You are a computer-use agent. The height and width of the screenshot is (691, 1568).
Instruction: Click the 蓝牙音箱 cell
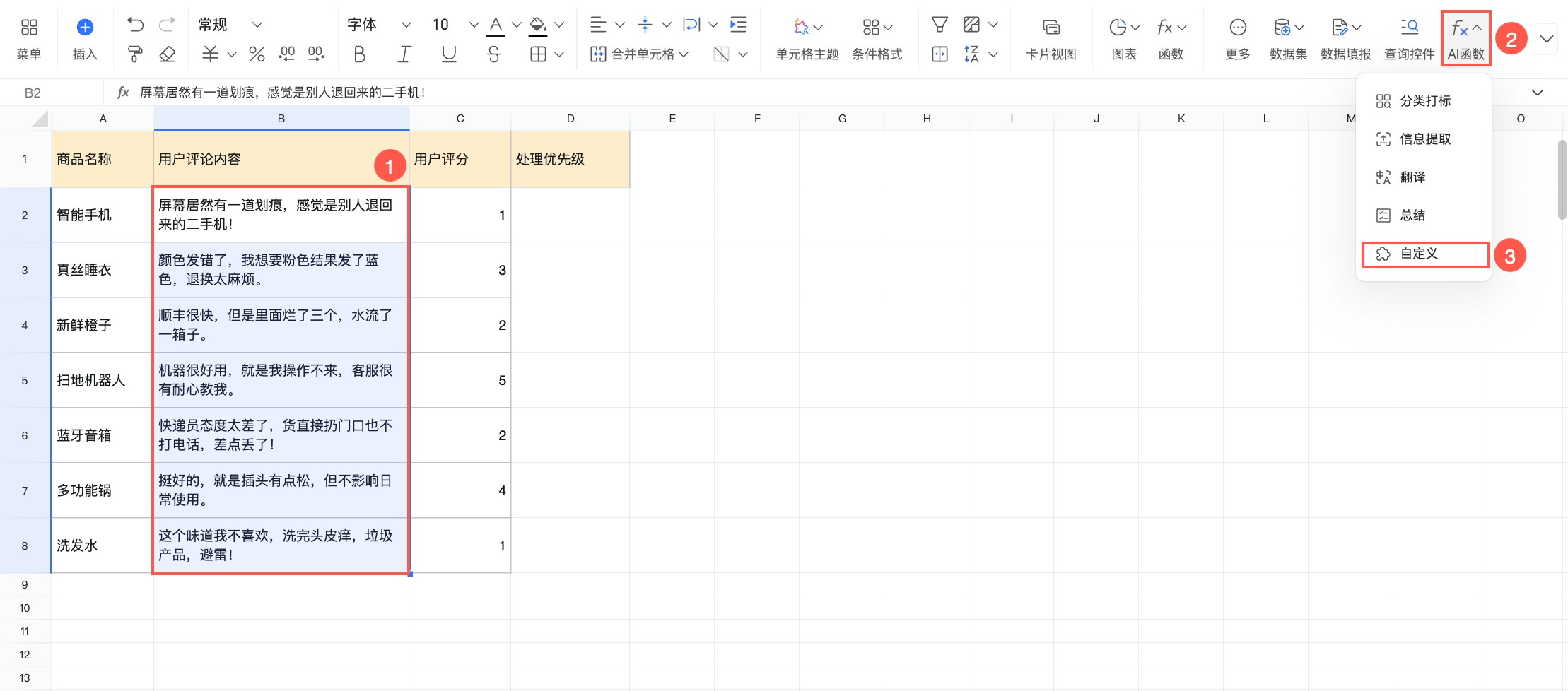click(103, 435)
